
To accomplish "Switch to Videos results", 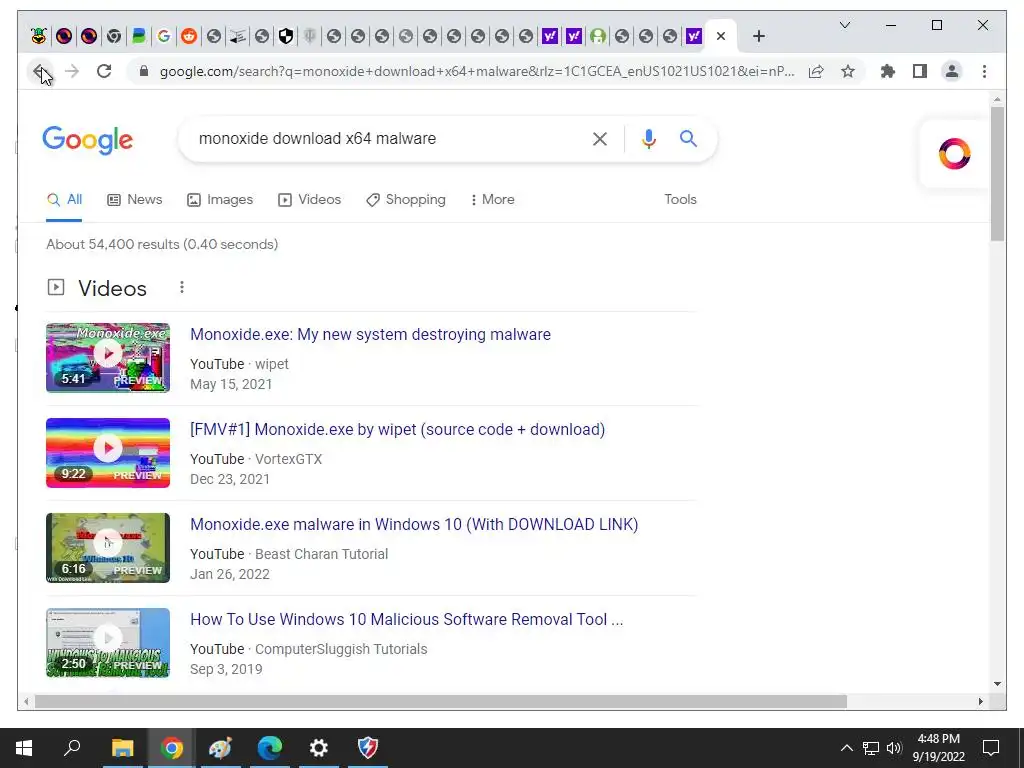I will (x=310, y=199).
